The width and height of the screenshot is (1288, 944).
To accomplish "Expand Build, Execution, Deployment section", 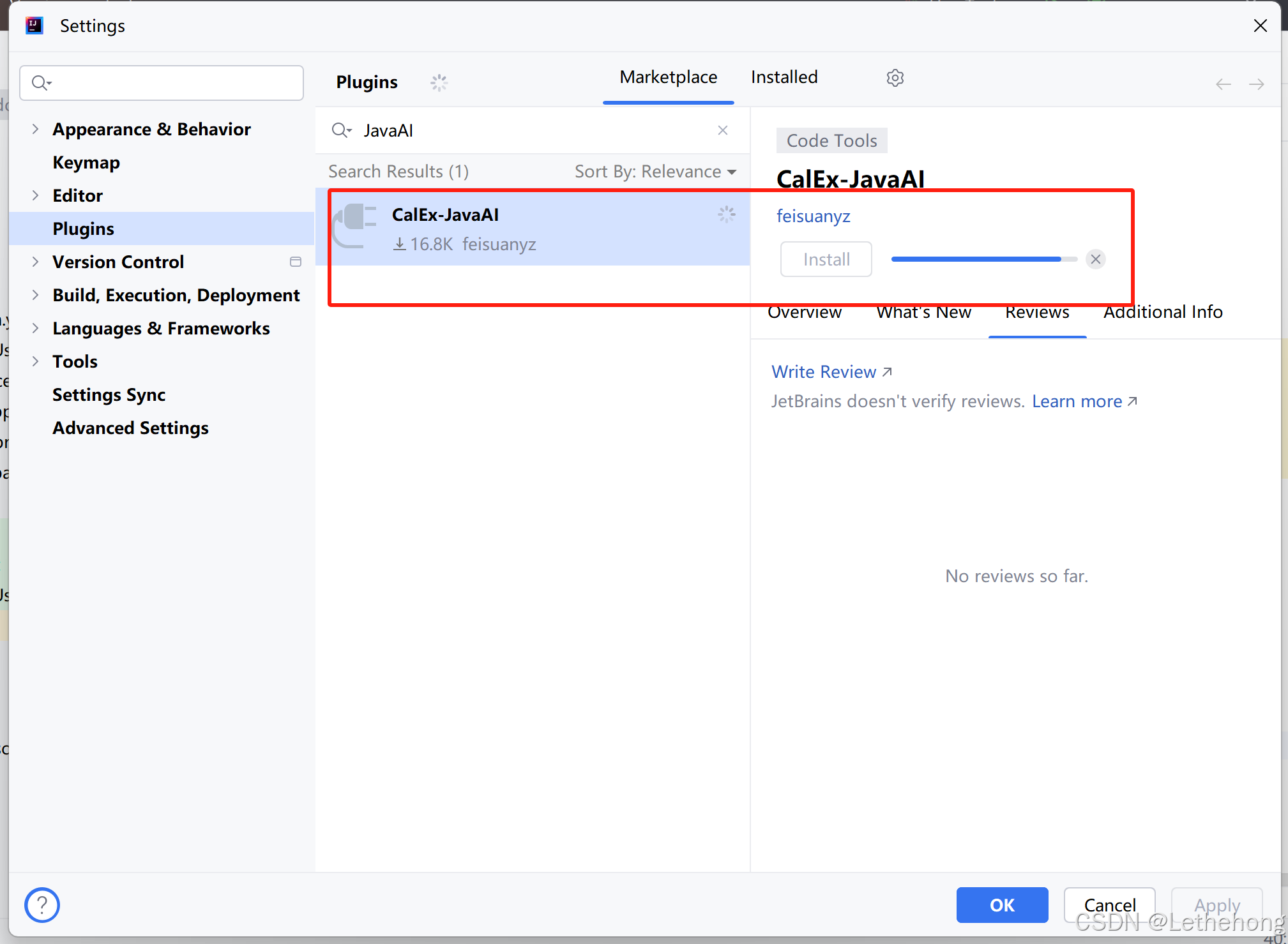I will pyautogui.click(x=36, y=295).
